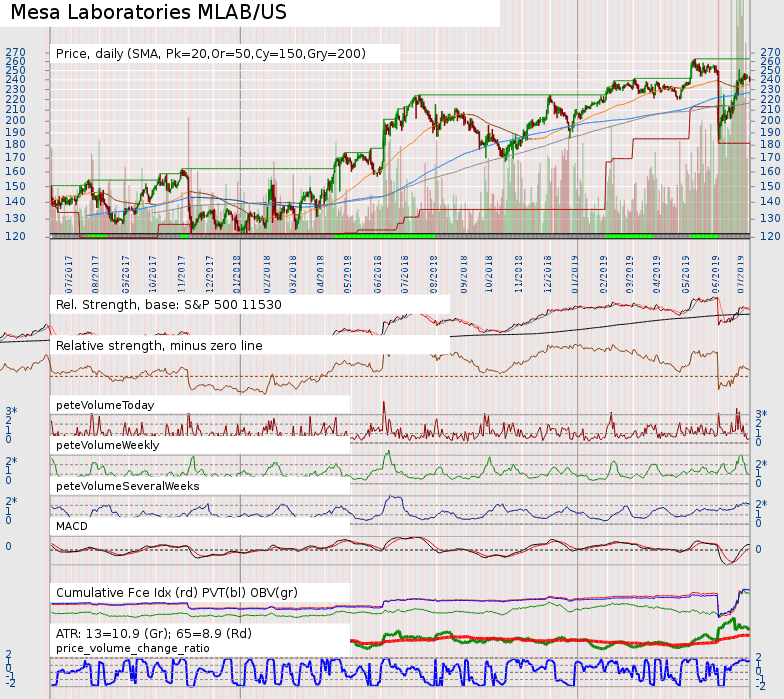This screenshot has width=784, height=699.
Task: Click the '0' value on the right MACD axis
Action: pos(758,549)
